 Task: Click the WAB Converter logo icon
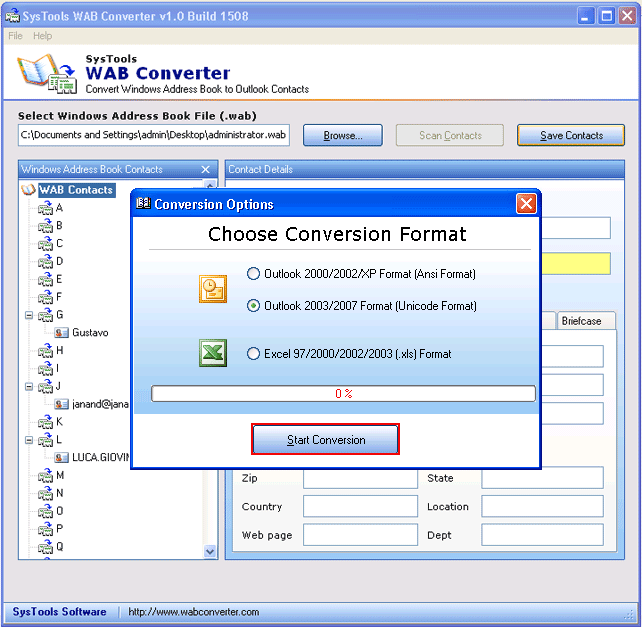click(x=46, y=73)
